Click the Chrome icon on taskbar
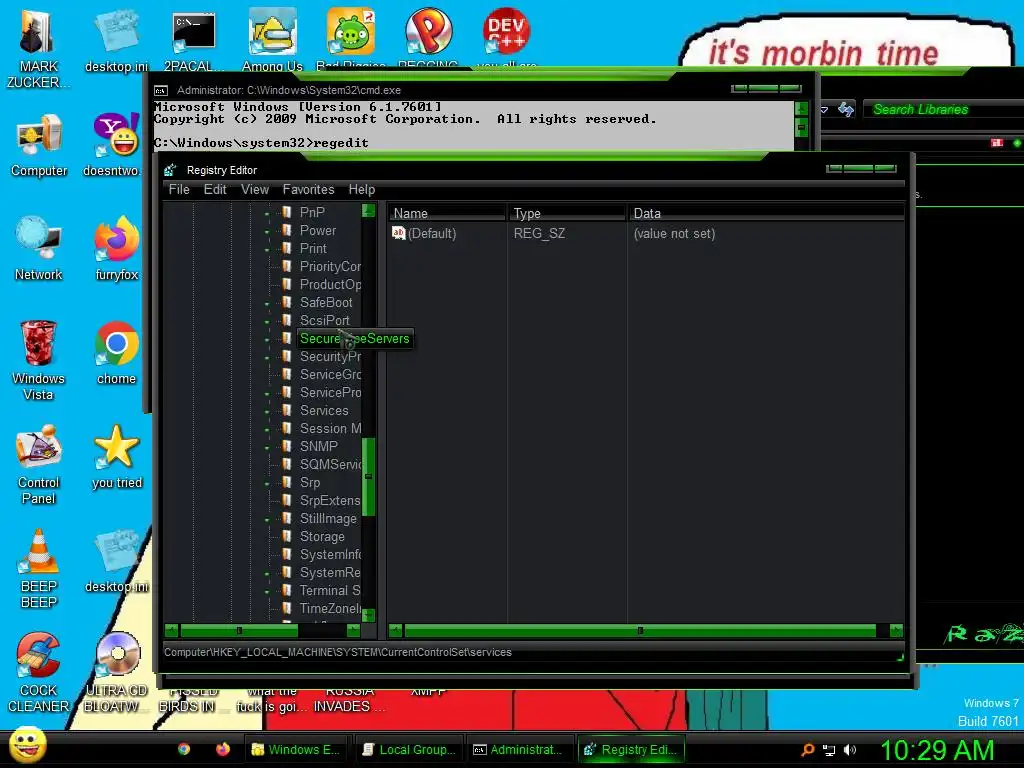 tap(184, 749)
